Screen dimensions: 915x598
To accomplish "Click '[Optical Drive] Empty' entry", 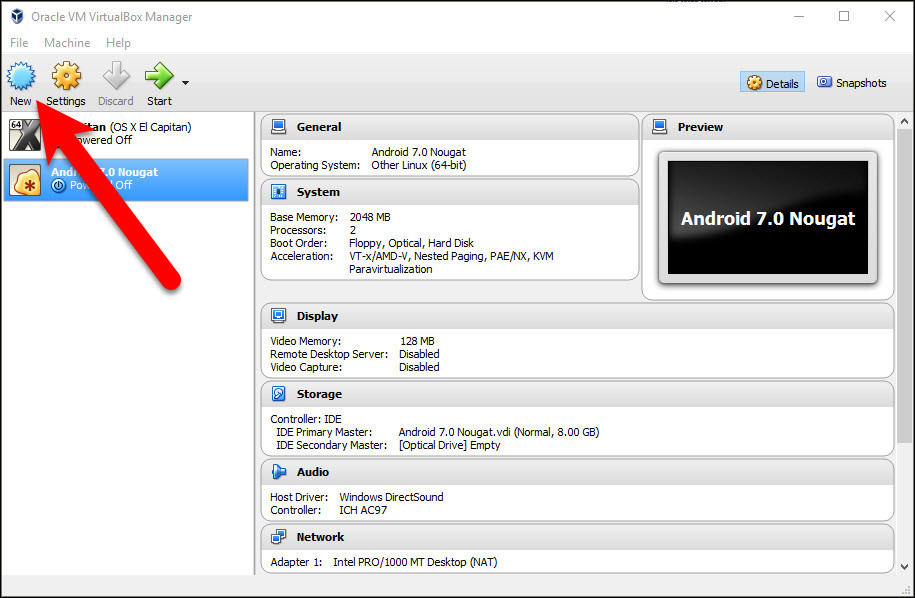I will (x=449, y=445).
